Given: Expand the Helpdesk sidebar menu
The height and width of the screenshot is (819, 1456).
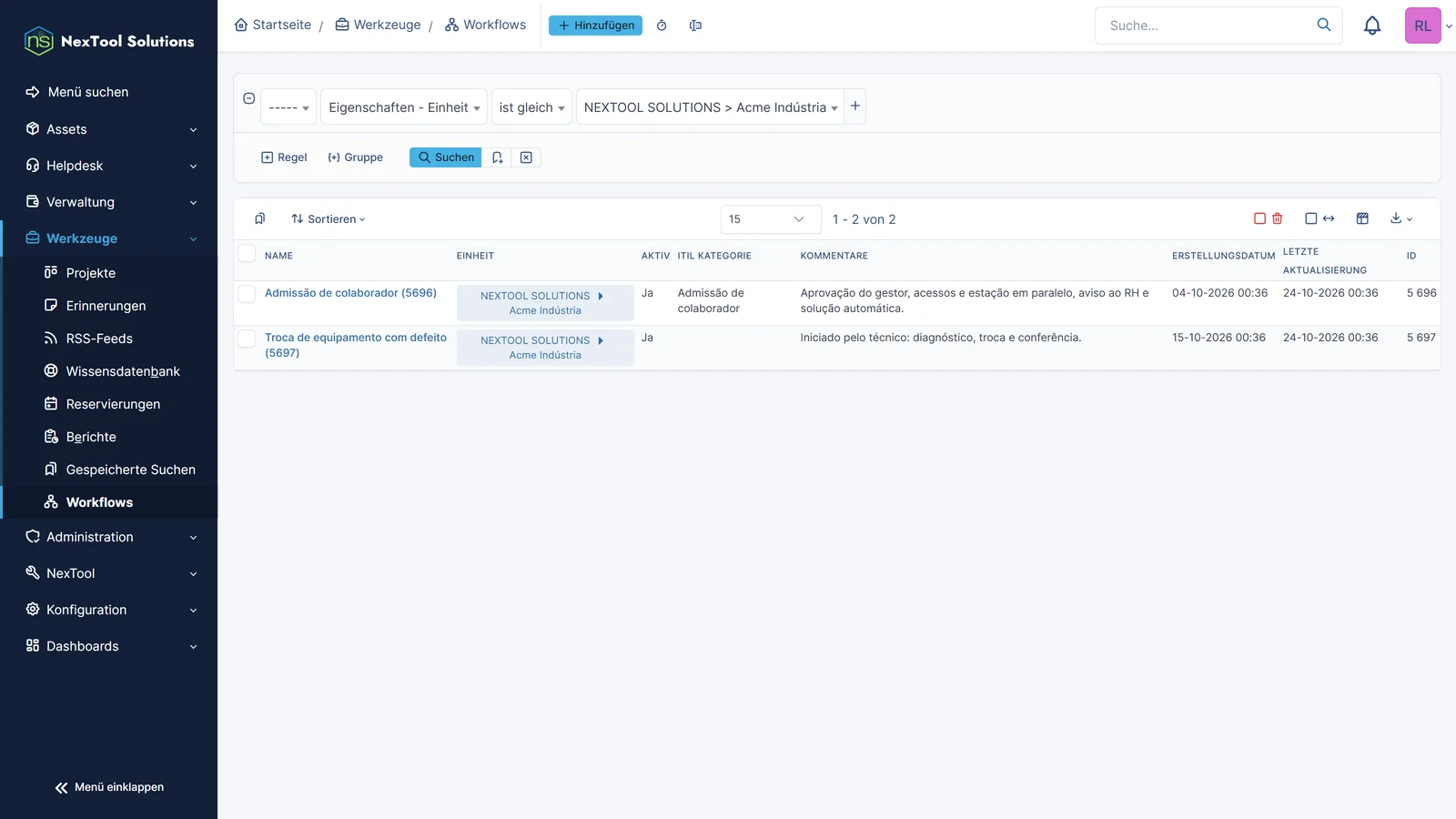Looking at the screenshot, I should (109, 166).
